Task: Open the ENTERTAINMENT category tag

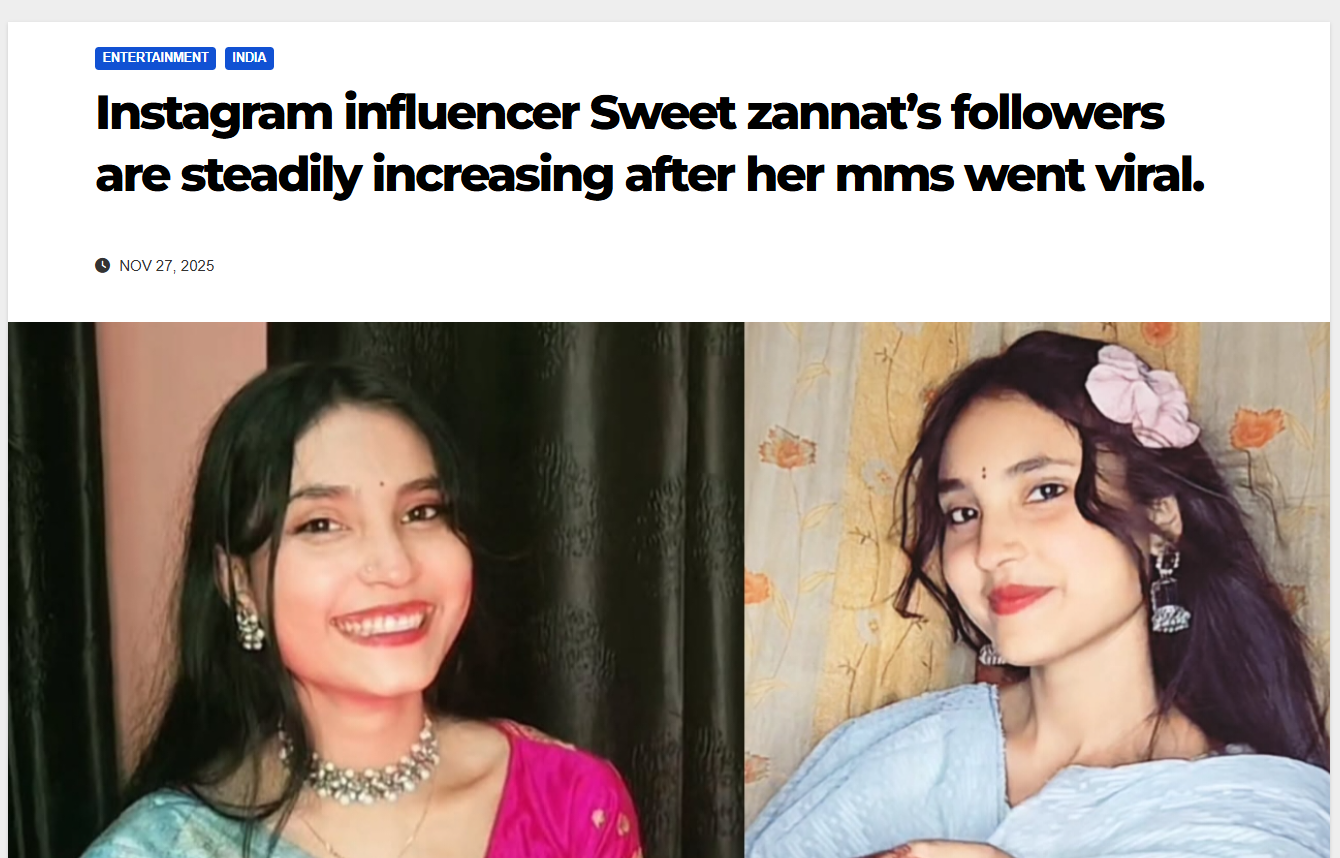Action: click(155, 58)
